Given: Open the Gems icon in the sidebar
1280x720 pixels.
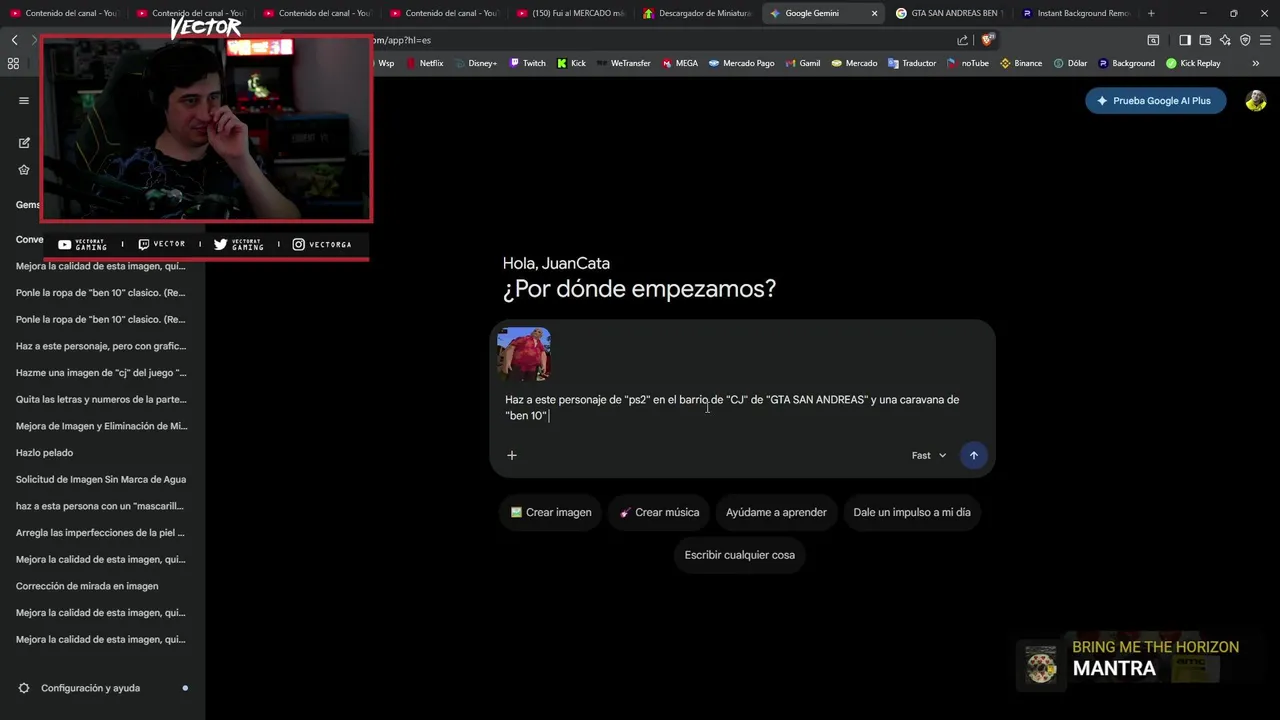Looking at the screenshot, I should pos(24,170).
